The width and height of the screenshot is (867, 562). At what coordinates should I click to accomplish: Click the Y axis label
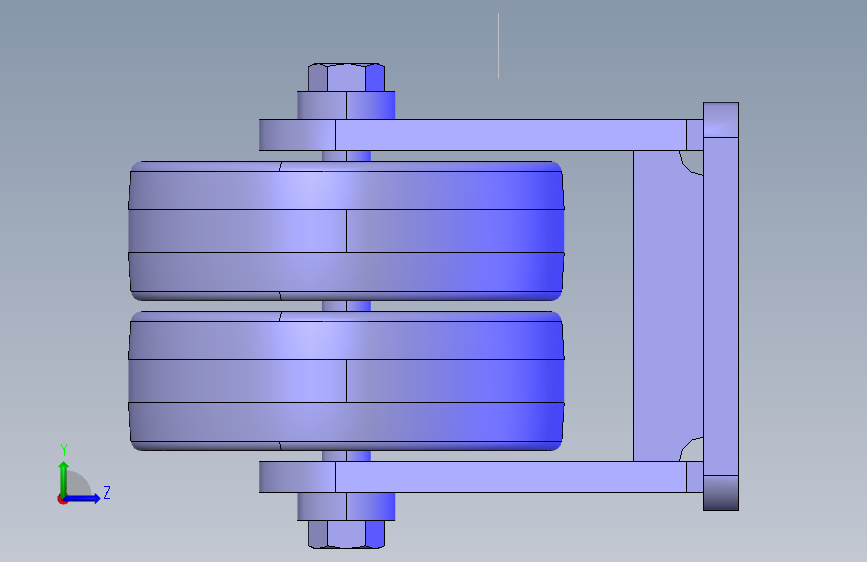pyautogui.click(x=64, y=450)
